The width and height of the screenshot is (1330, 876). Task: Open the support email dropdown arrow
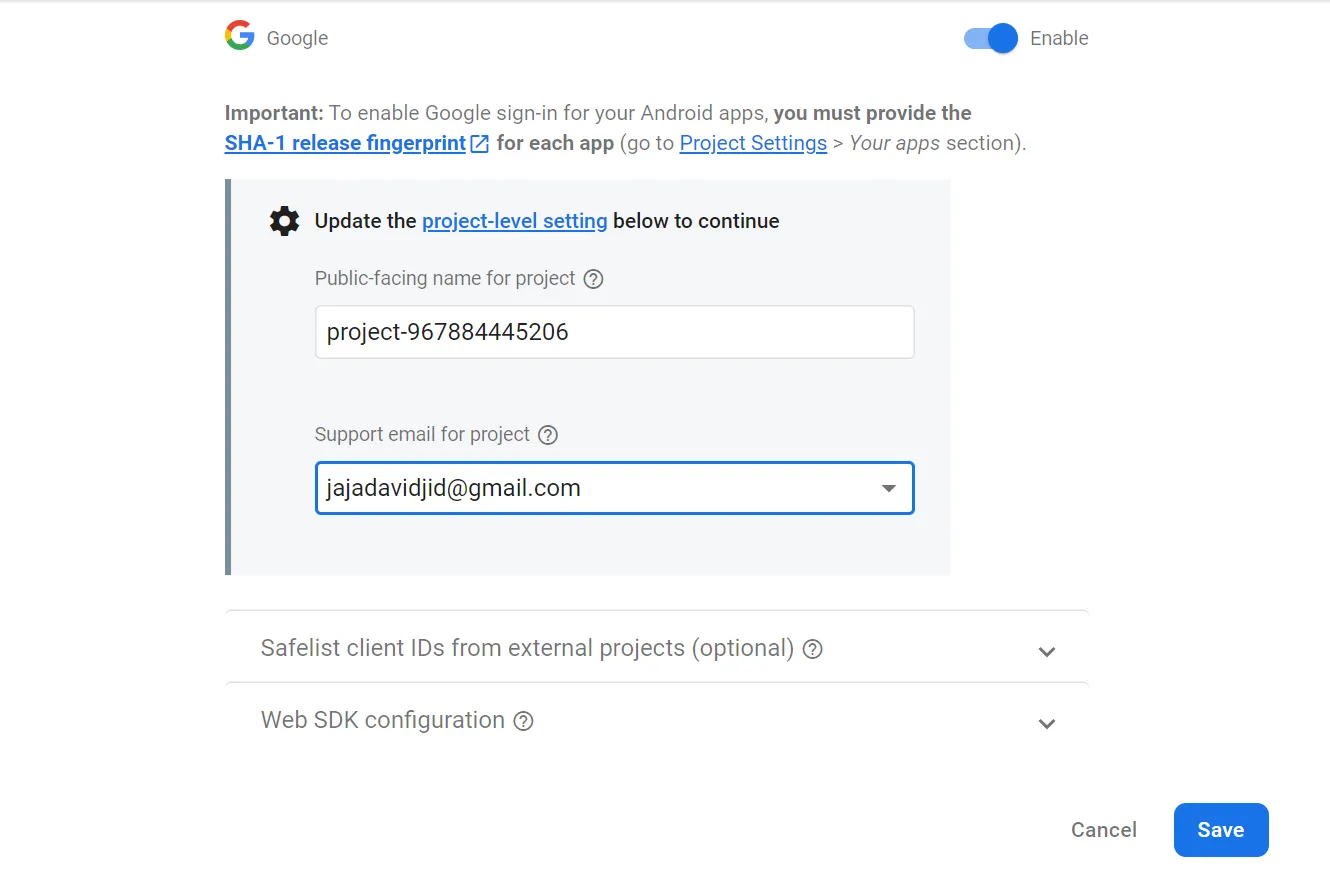[888, 488]
